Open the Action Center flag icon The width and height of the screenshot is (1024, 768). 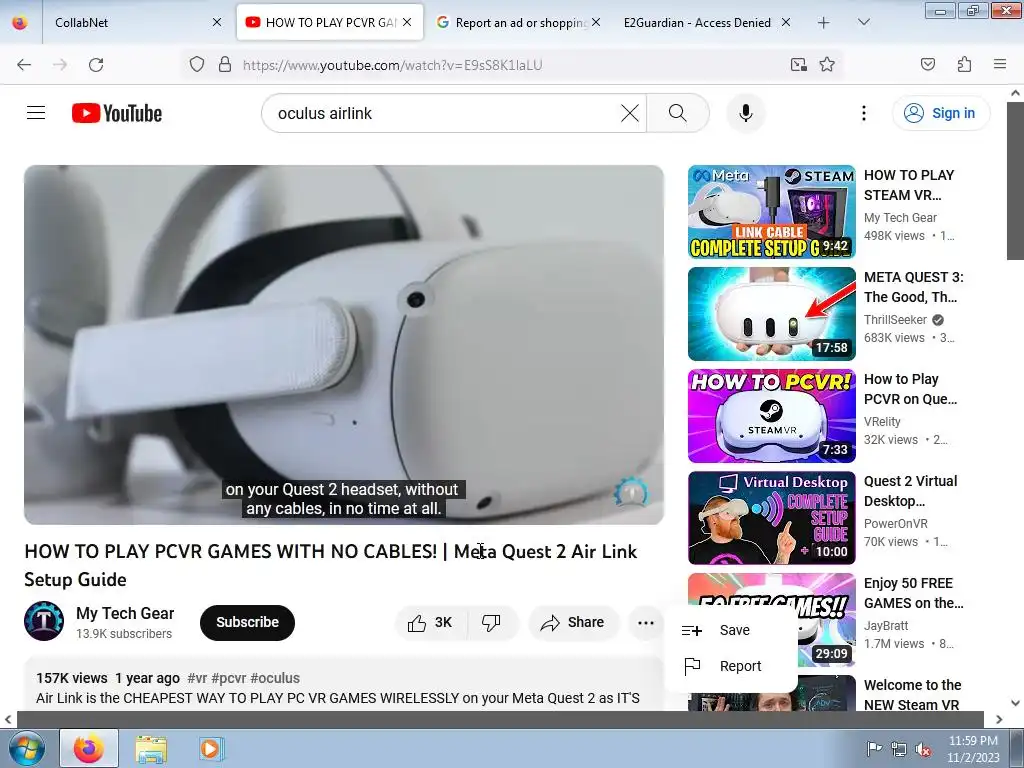point(873,749)
